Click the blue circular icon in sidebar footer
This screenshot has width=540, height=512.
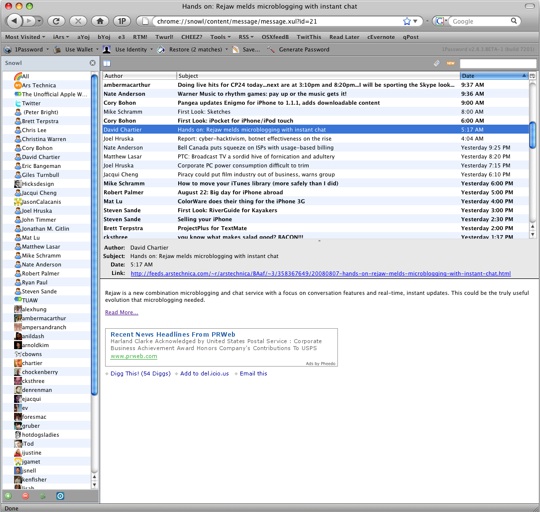click(60, 496)
